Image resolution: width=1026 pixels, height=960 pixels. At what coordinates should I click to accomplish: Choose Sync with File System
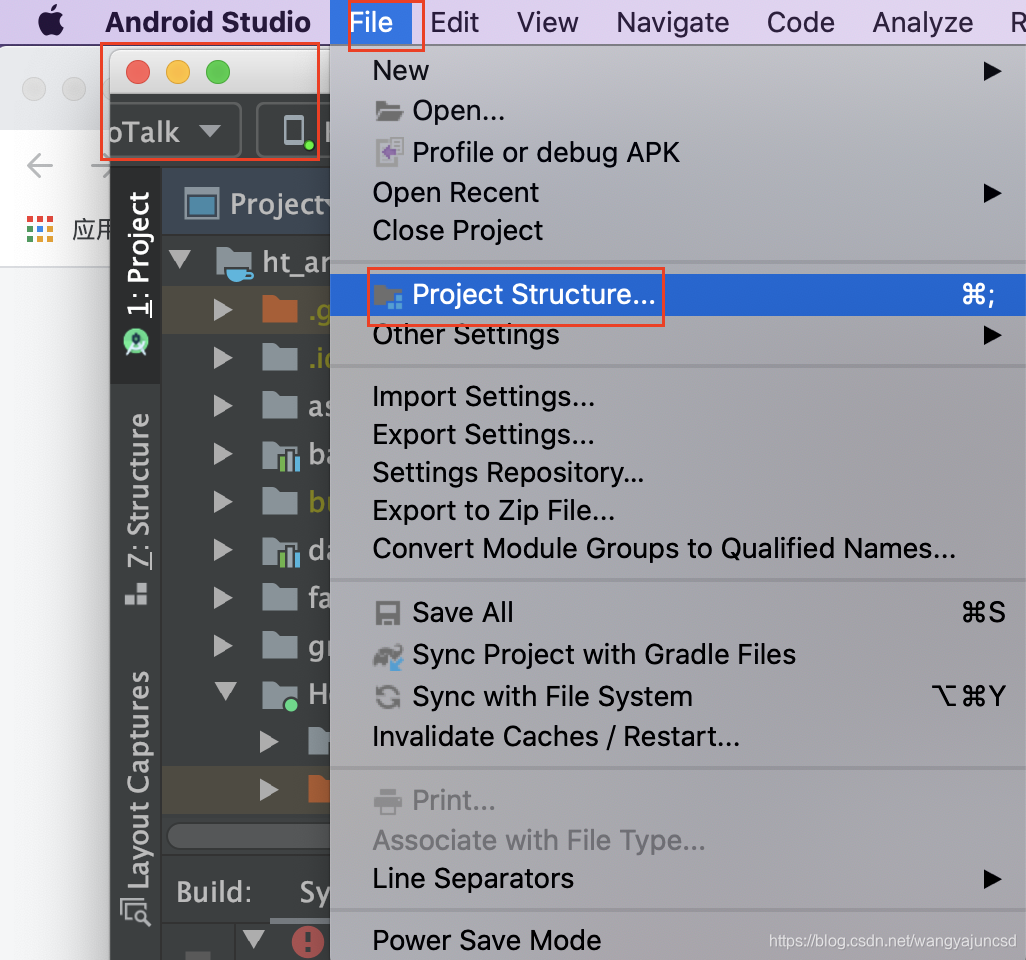pos(678,696)
